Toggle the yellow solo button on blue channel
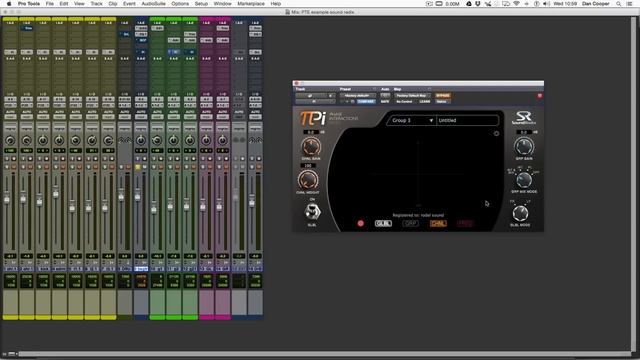 click(x=138, y=167)
